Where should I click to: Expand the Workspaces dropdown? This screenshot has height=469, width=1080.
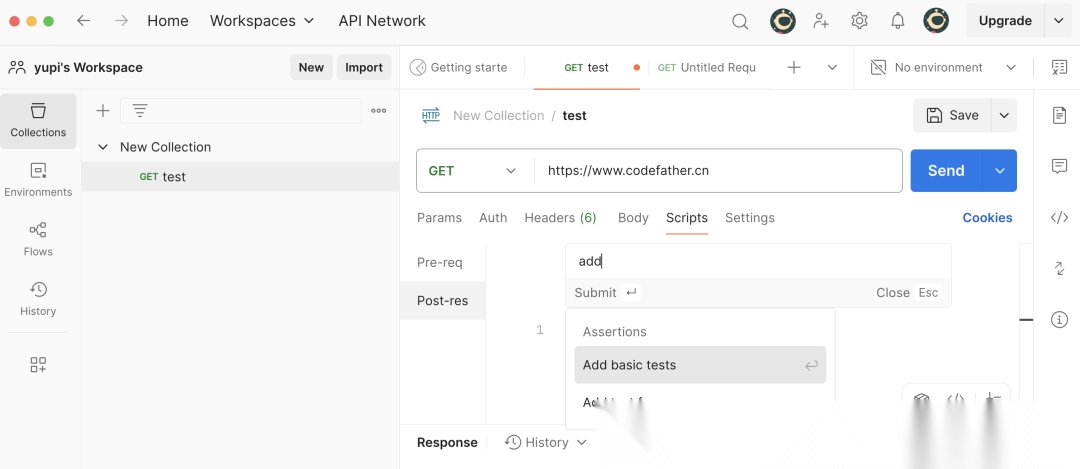click(262, 21)
